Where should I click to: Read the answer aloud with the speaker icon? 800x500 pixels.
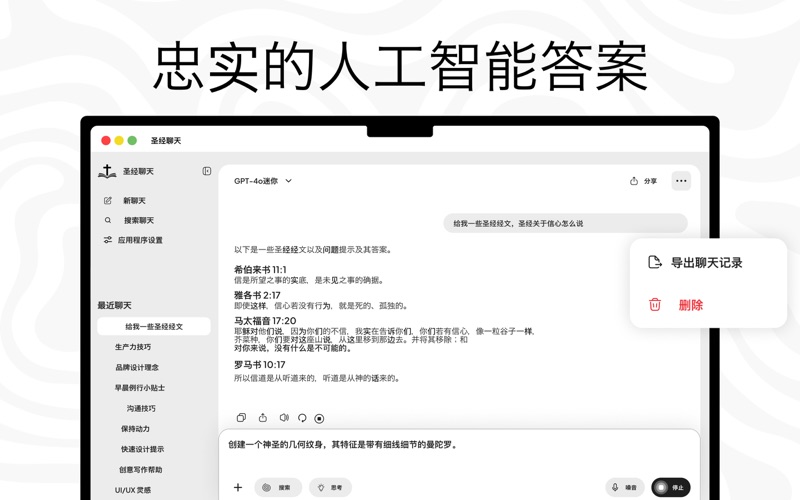click(x=284, y=418)
